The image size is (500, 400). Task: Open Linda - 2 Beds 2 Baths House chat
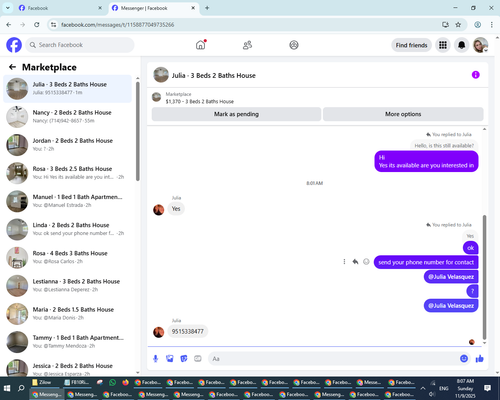click(x=67, y=229)
